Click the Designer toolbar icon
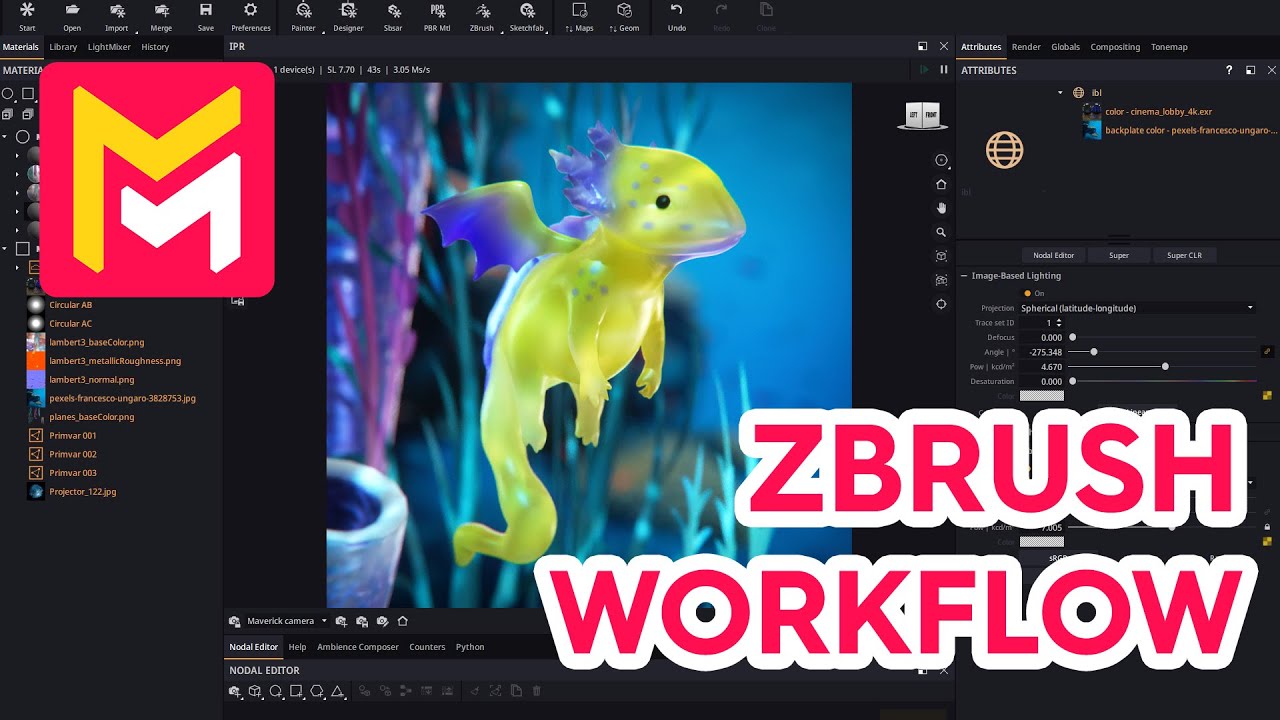 click(348, 10)
